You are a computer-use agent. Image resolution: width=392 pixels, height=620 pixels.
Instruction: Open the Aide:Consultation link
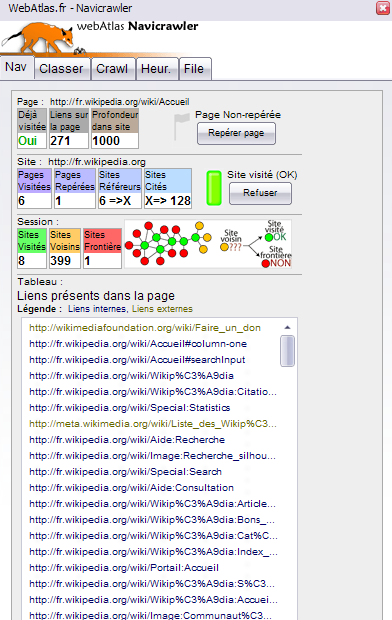131,488
